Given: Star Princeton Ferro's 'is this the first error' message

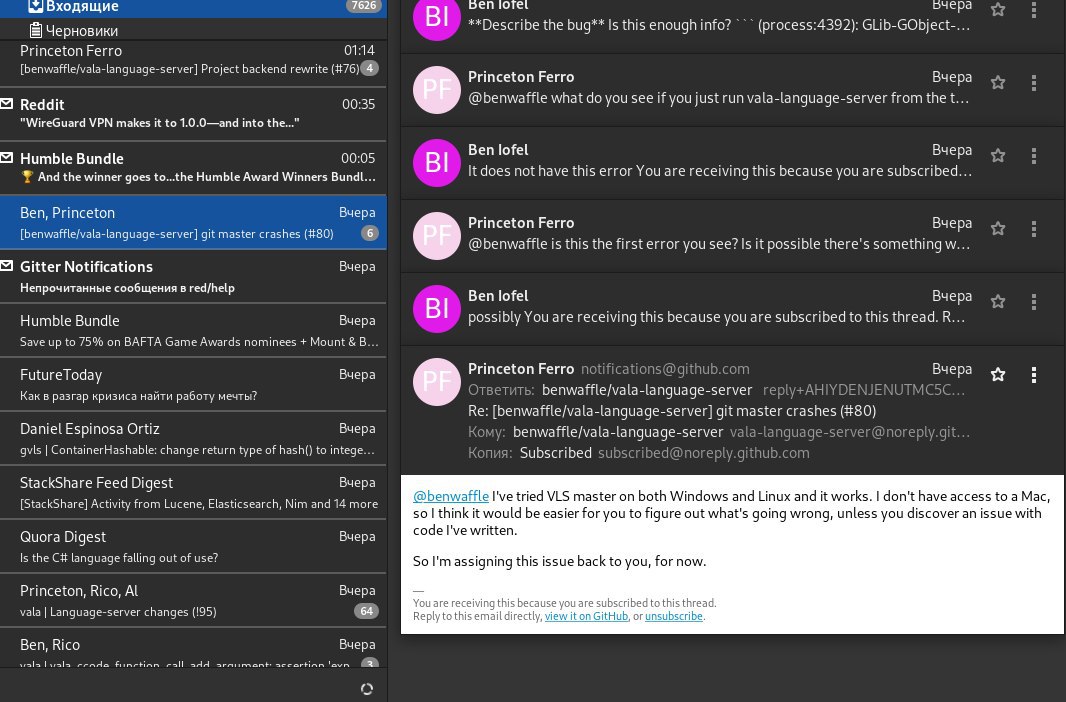Looking at the screenshot, I should coord(997,228).
